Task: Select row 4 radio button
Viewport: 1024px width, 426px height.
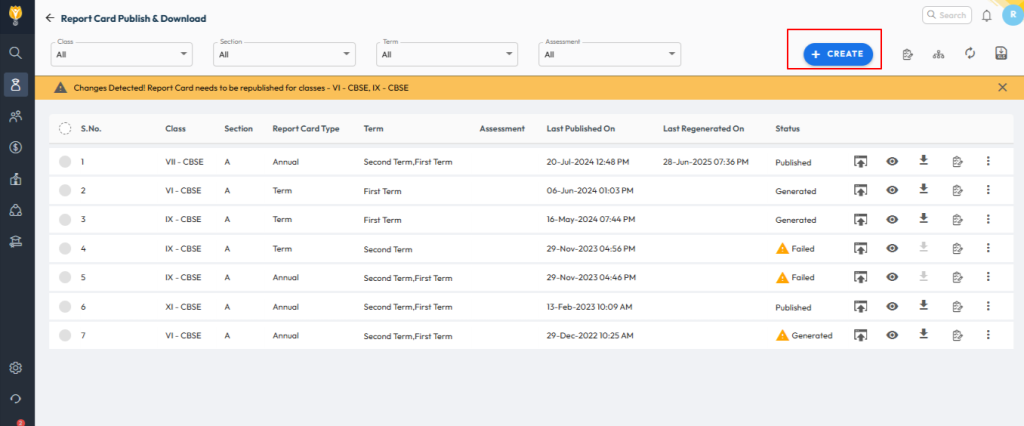Action: (65, 248)
